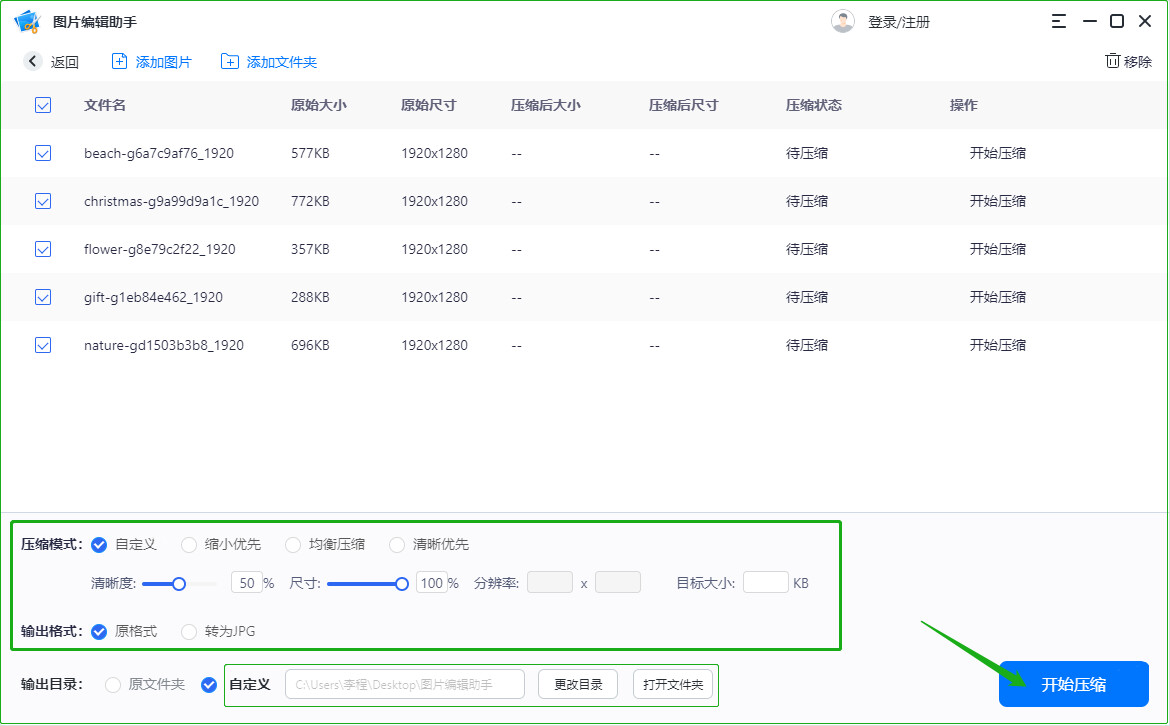Click 添加文件夹 label

(x=282, y=62)
